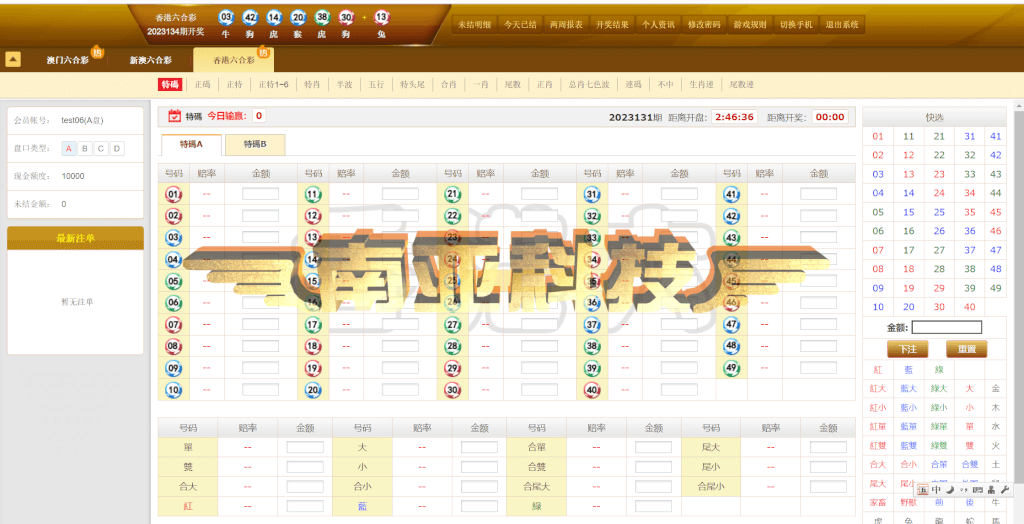
Task: Click the amount field for number 01
Action: [x=261, y=194]
